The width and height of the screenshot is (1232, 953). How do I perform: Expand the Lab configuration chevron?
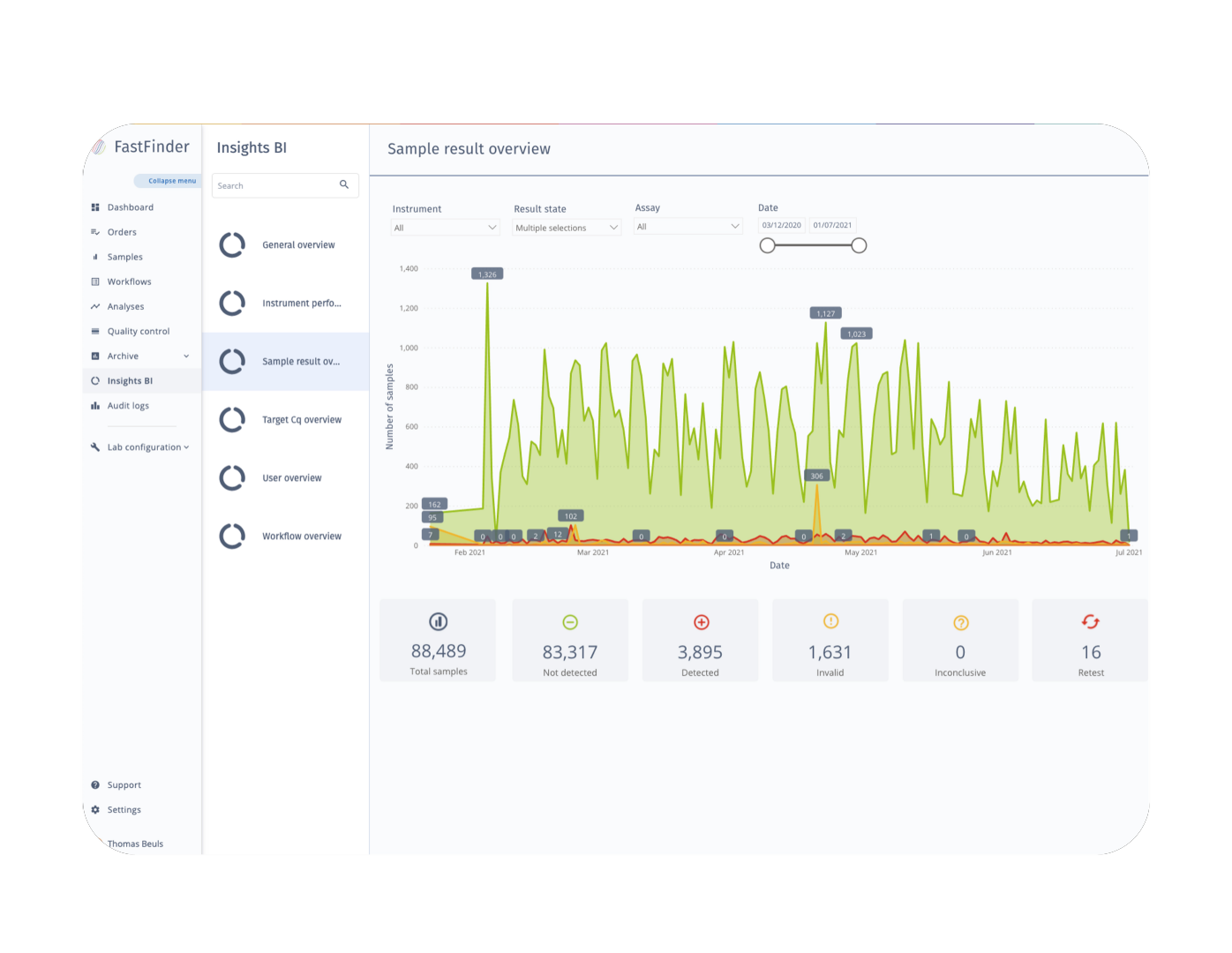tap(186, 447)
